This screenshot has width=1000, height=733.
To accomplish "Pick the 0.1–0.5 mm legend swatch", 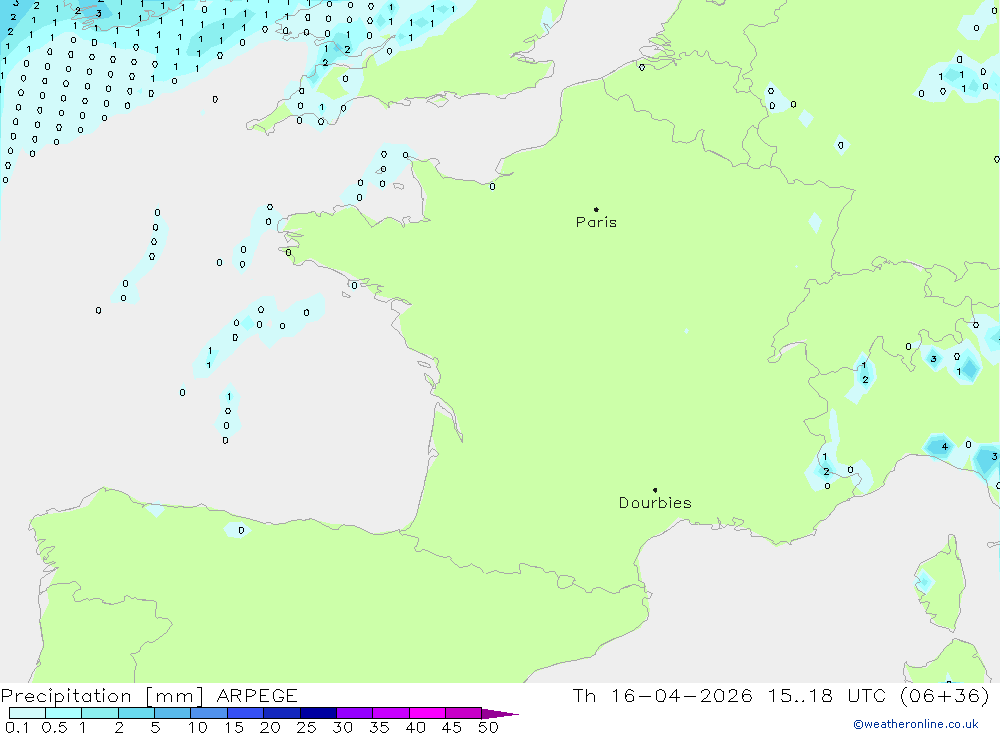I will (x=27, y=713).
